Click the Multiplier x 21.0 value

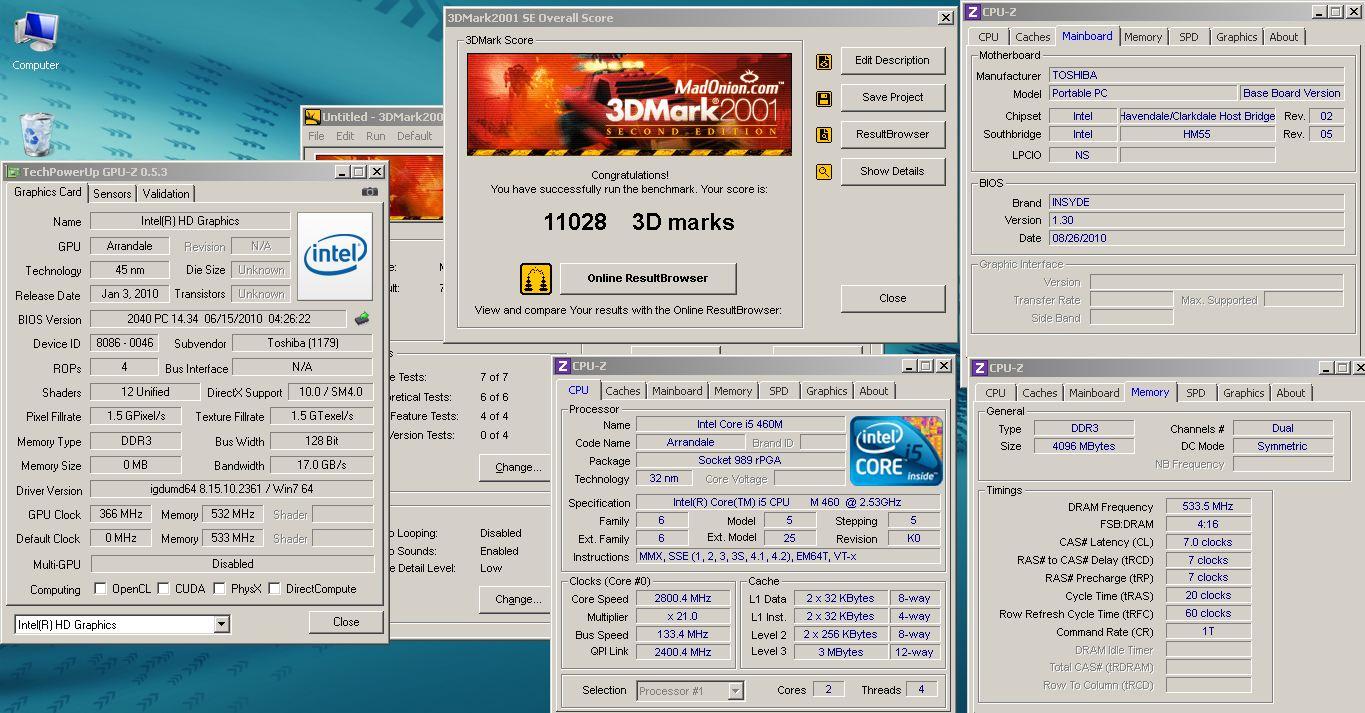[x=683, y=616]
